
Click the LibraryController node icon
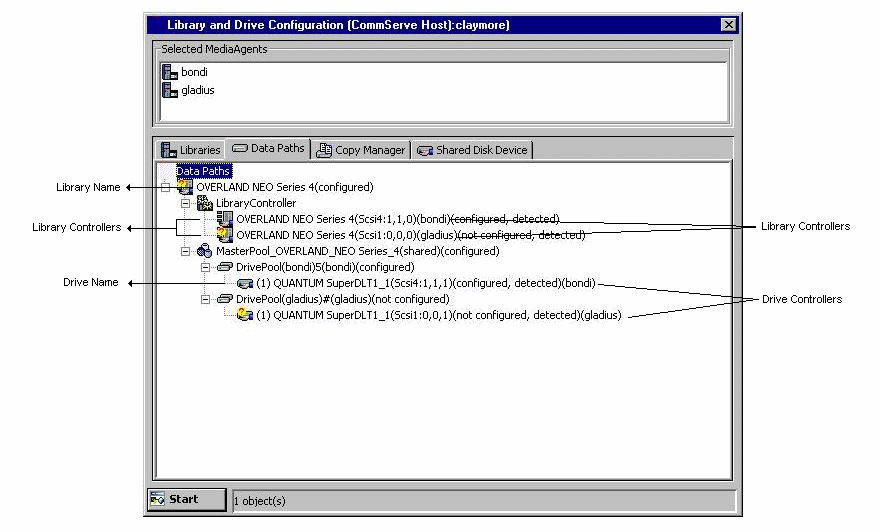click(204, 203)
